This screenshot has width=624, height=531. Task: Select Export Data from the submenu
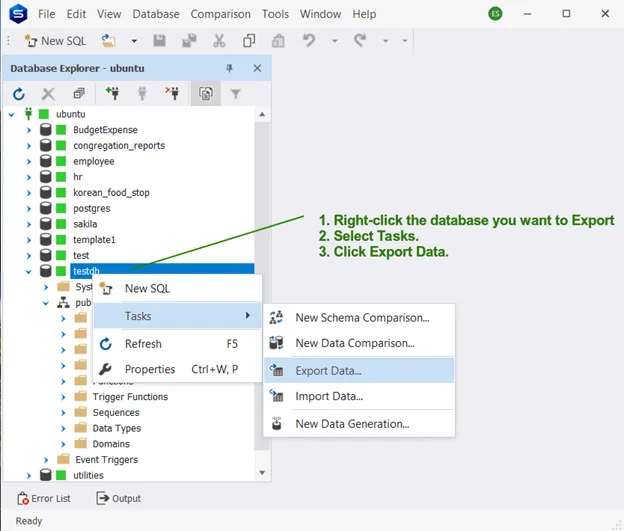(328, 370)
